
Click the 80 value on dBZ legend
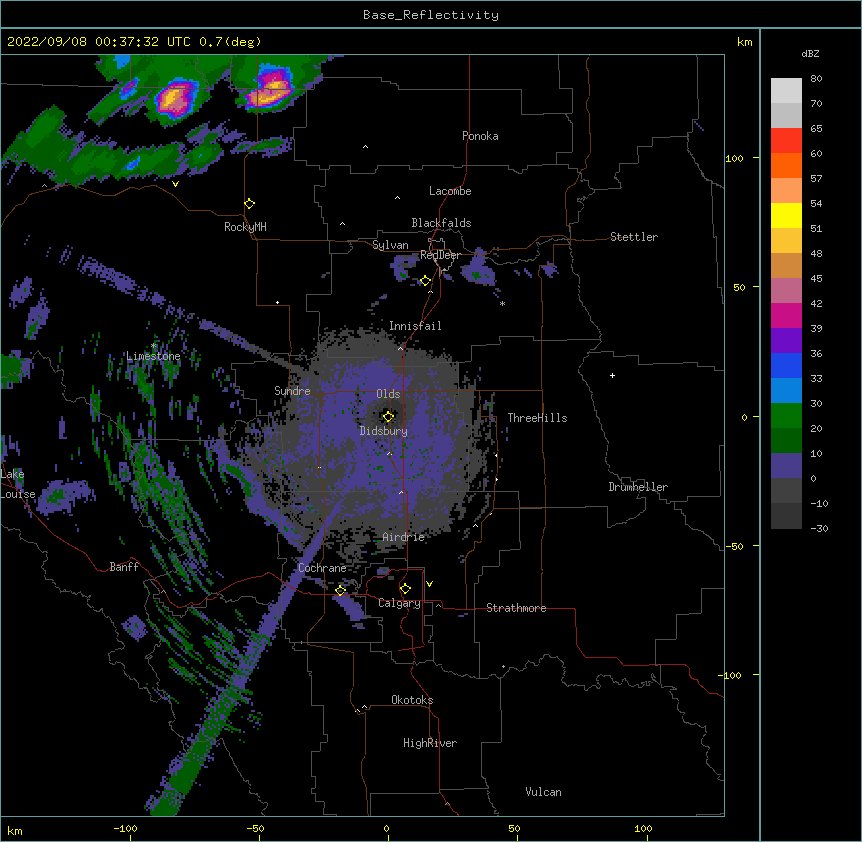click(x=816, y=79)
